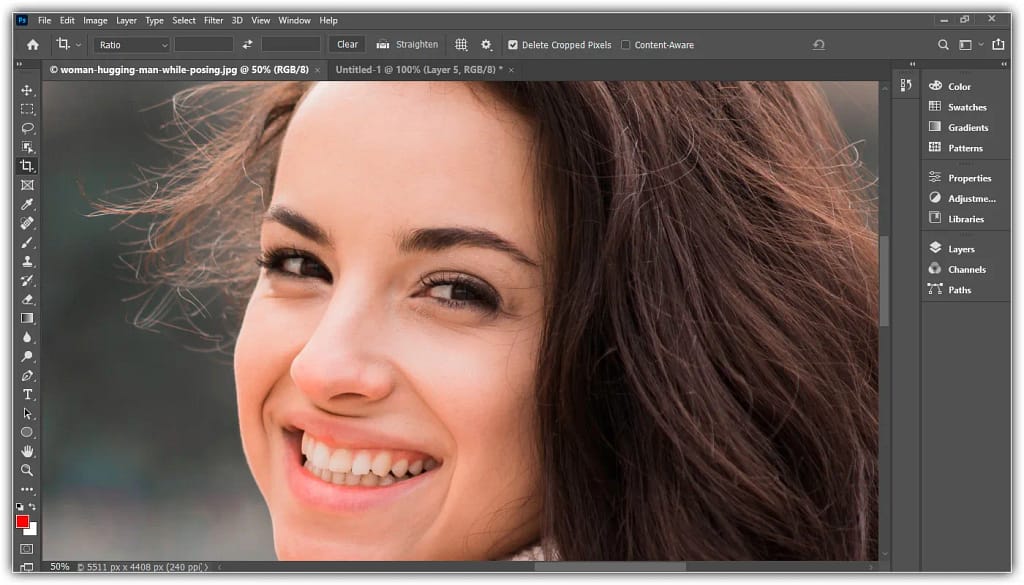Click the crop width input field
Image resolution: width=1024 pixels, height=585 pixels.
click(x=203, y=44)
